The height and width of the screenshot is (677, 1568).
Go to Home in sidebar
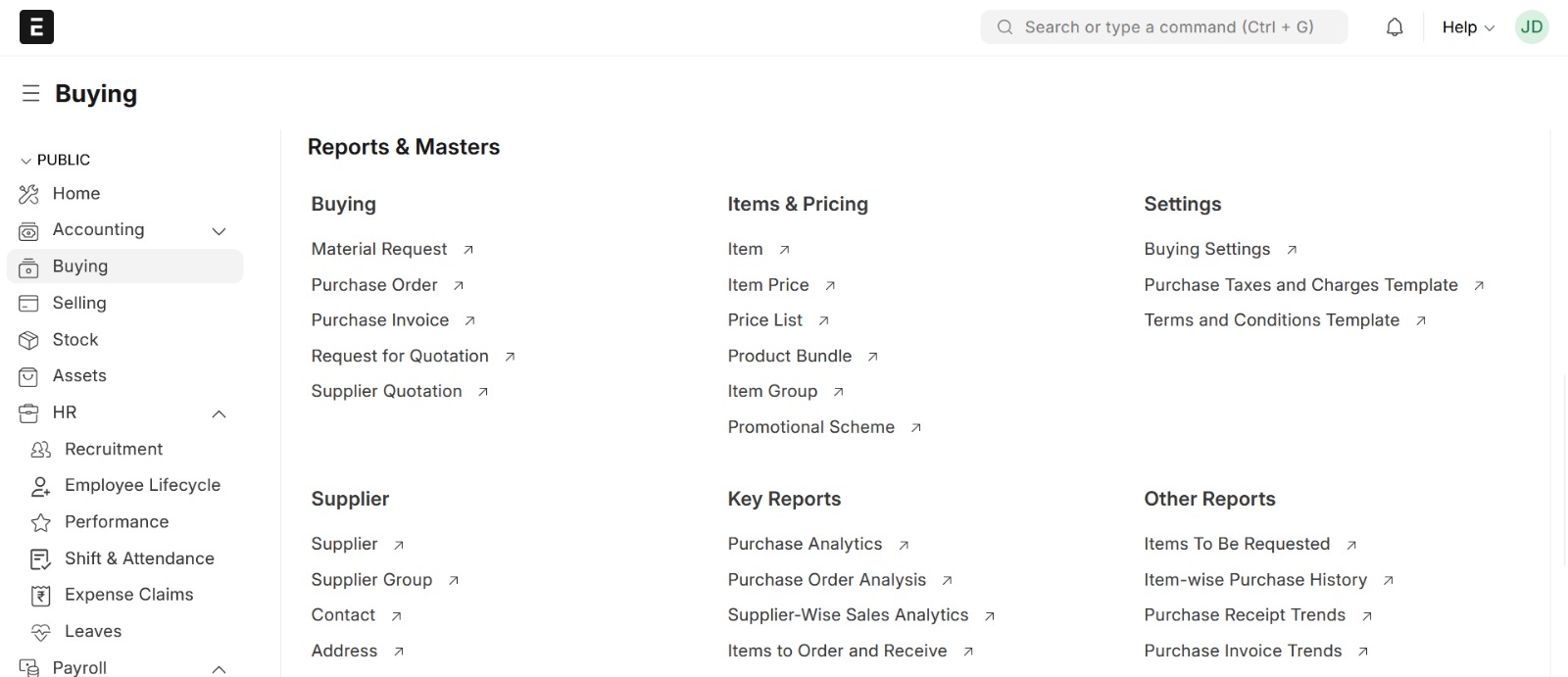(x=75, y=194)
